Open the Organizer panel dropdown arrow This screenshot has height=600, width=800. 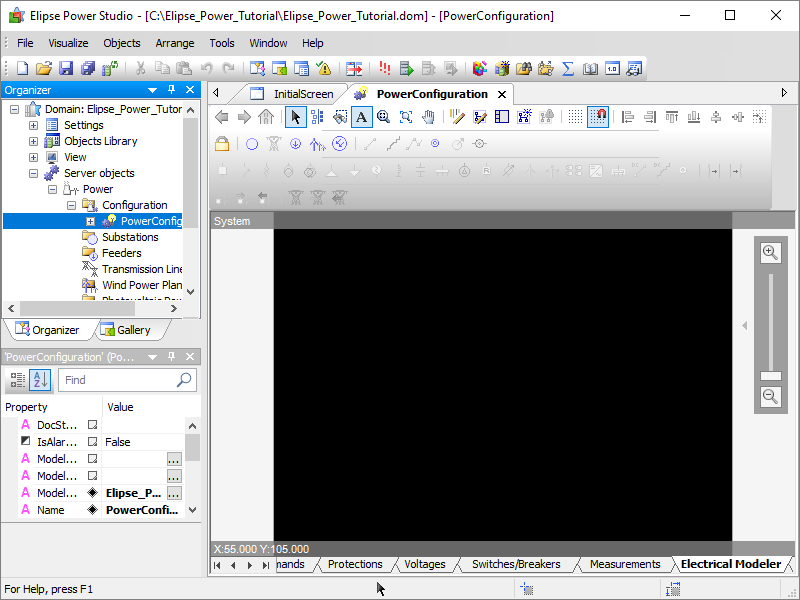153,90
